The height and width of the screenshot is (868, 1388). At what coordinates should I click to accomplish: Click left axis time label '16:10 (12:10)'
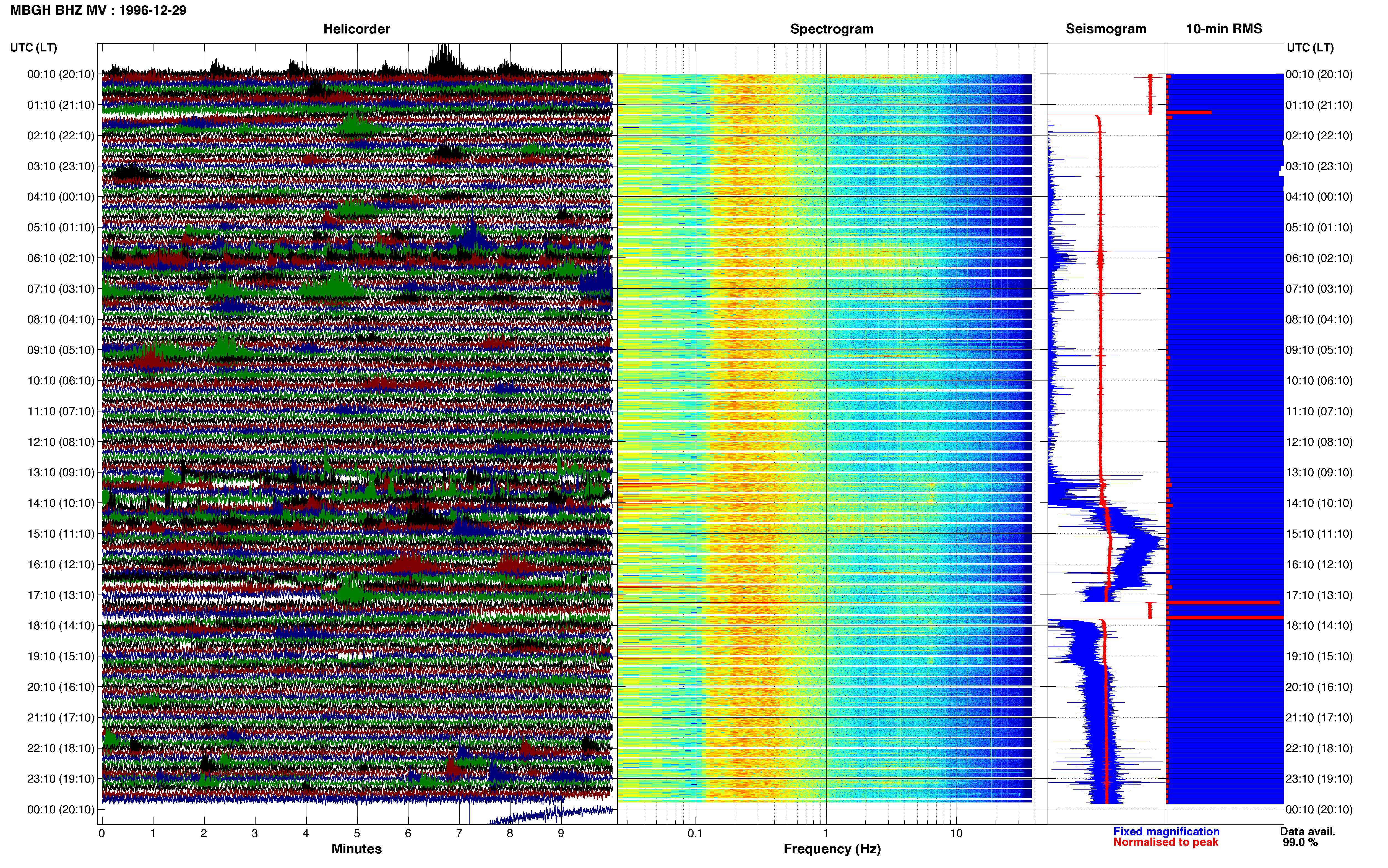(61, 564)
